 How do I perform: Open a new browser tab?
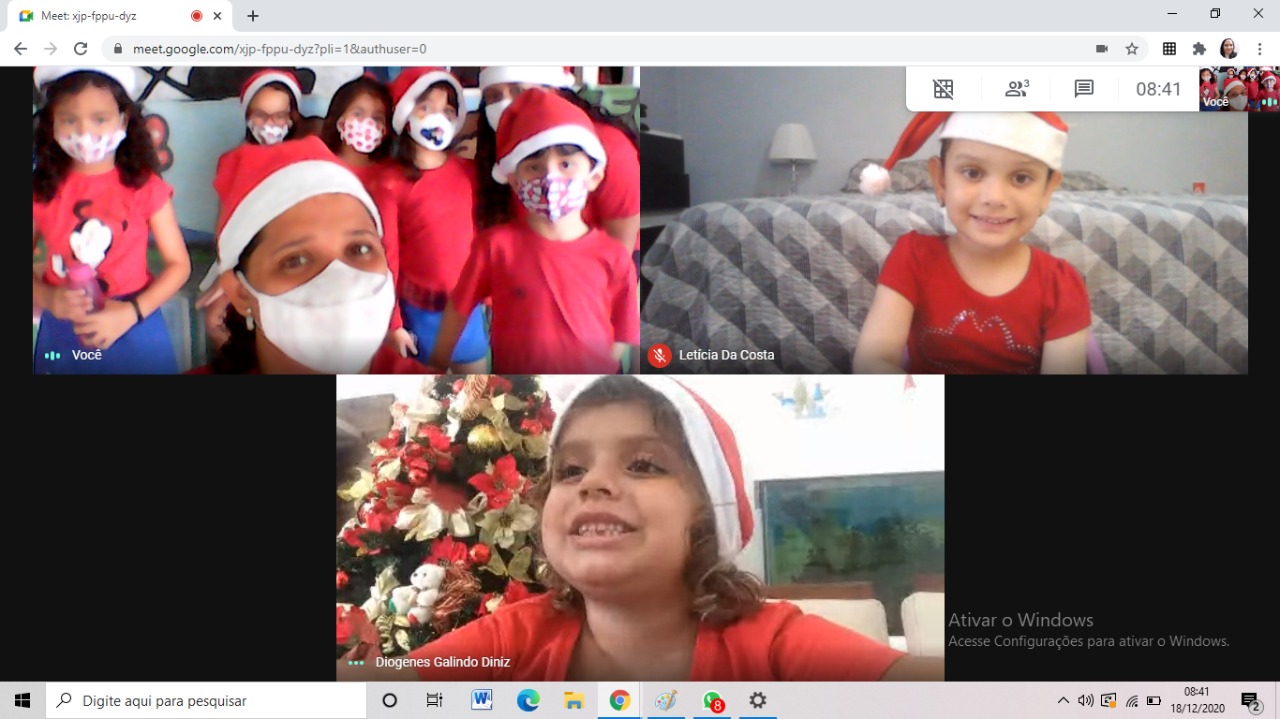click(253, 16)
